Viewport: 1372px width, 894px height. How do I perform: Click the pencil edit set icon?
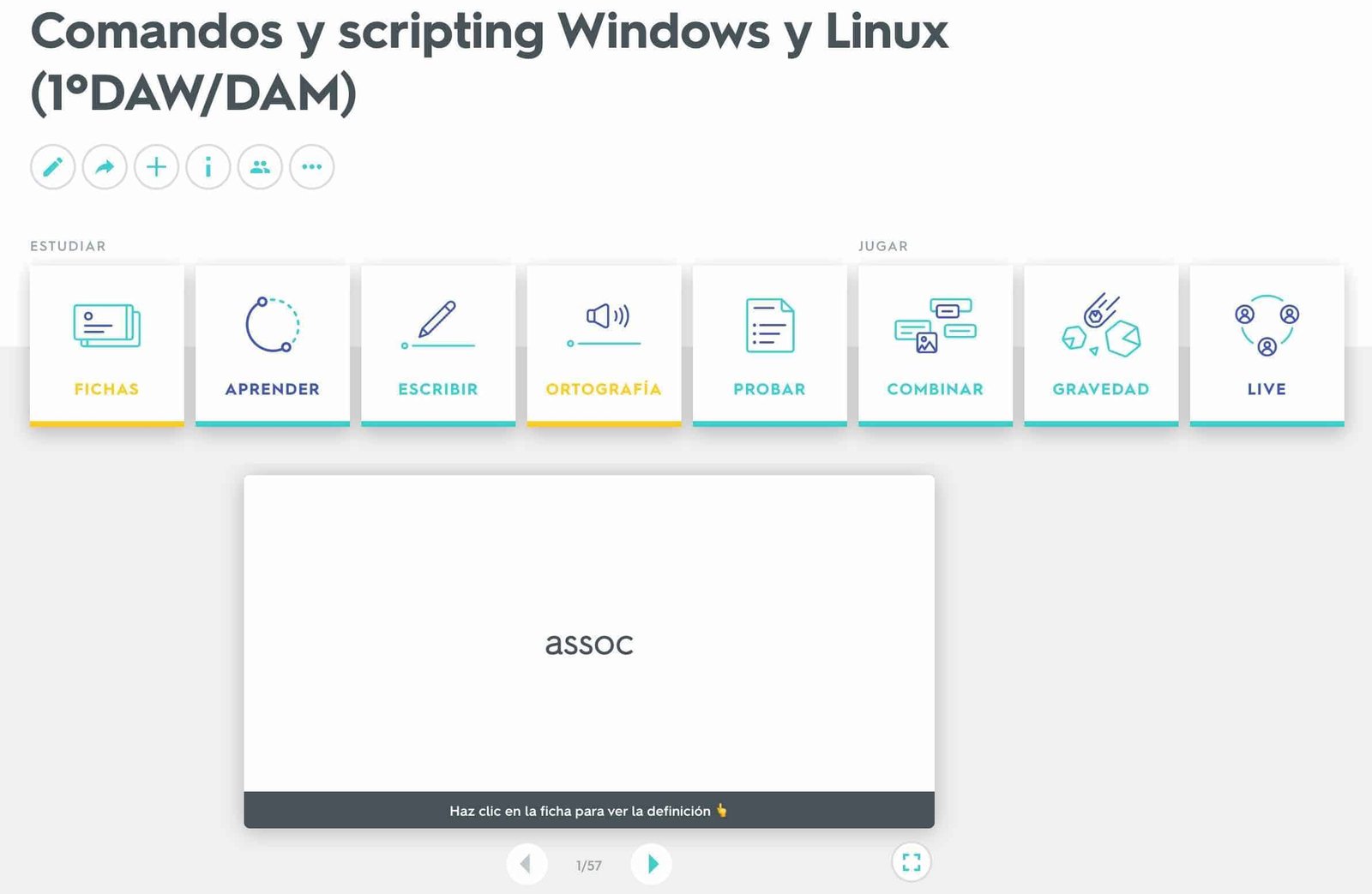coord(52,166)
